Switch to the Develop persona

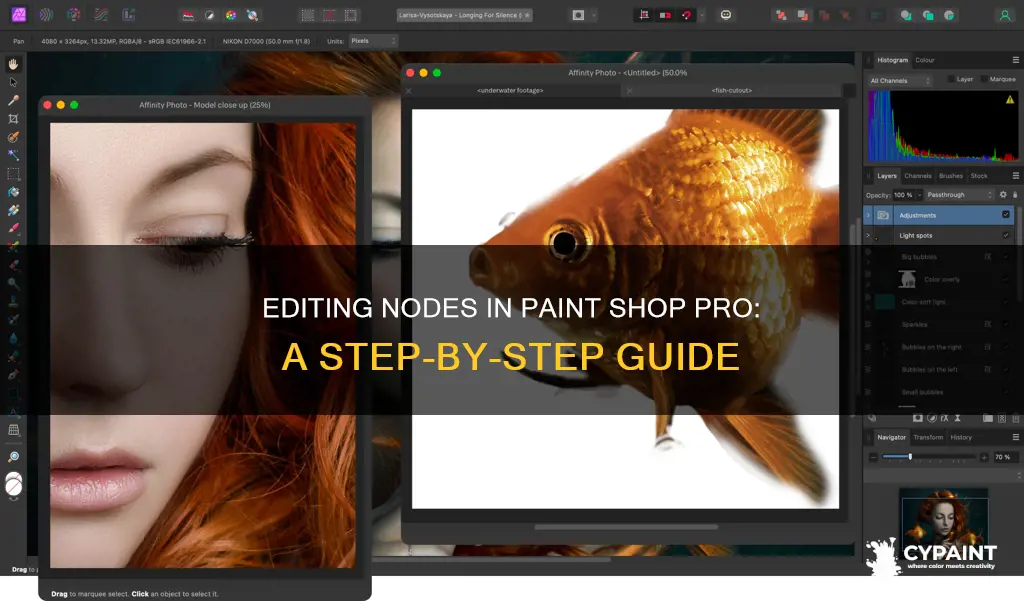[74, 14]
